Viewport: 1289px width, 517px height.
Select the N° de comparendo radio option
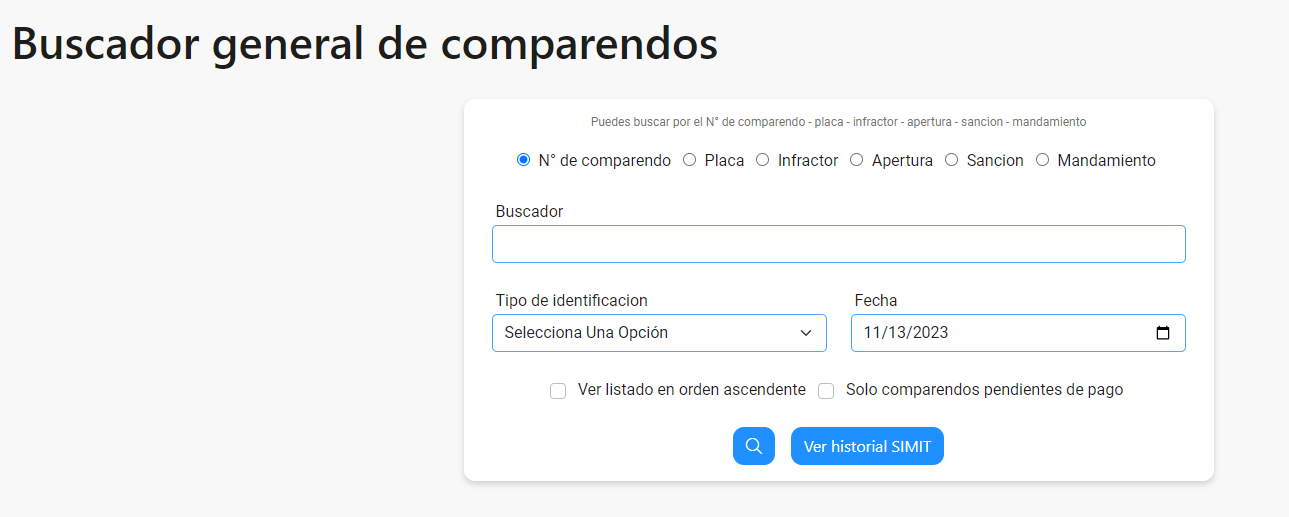[523, 160]
